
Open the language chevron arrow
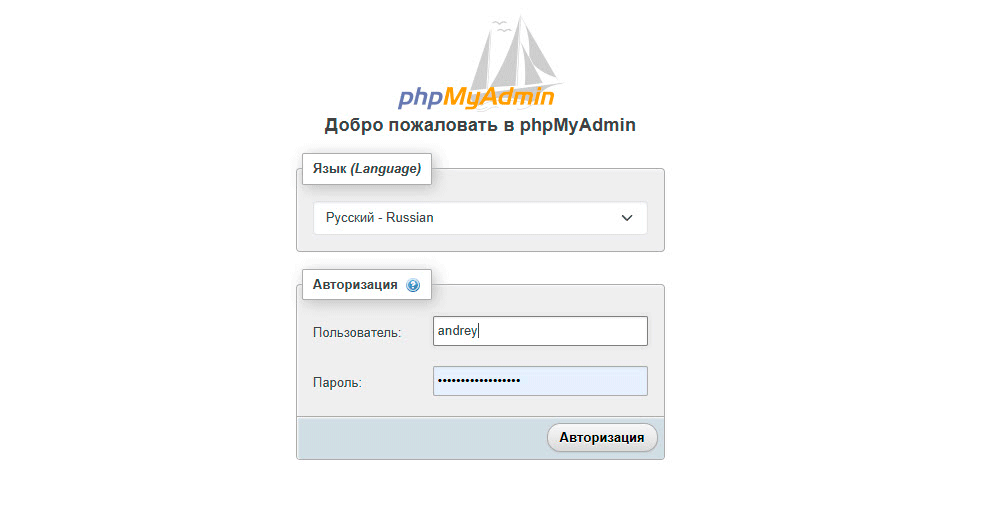627,218
